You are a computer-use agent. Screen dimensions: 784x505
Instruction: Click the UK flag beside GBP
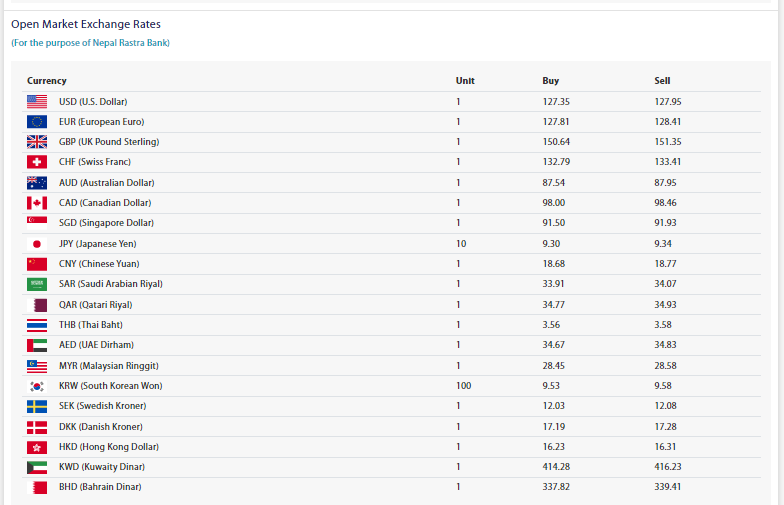(x=37, y=142)
